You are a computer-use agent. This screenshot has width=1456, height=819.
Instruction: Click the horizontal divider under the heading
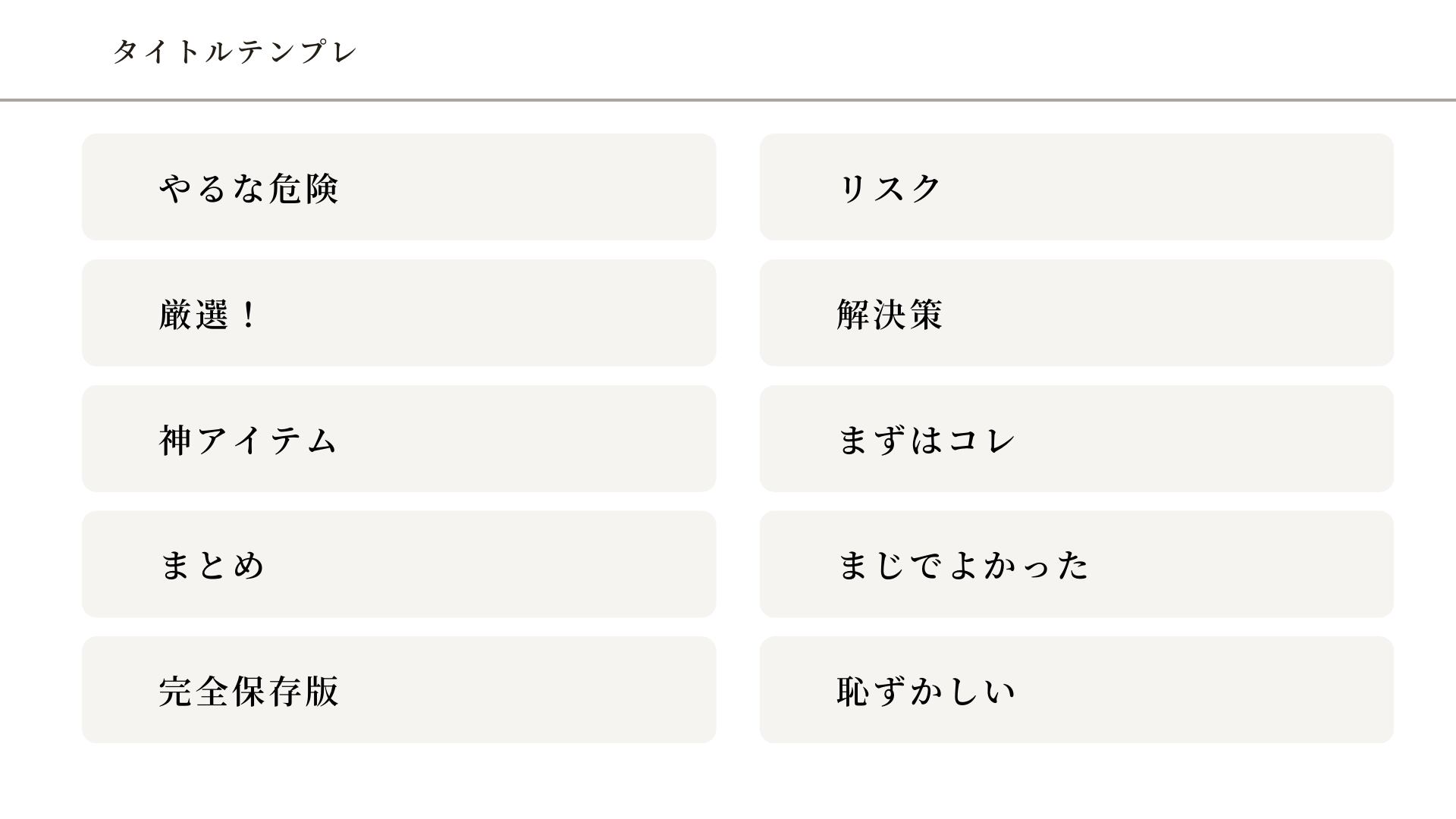click(x=728, y=99)
